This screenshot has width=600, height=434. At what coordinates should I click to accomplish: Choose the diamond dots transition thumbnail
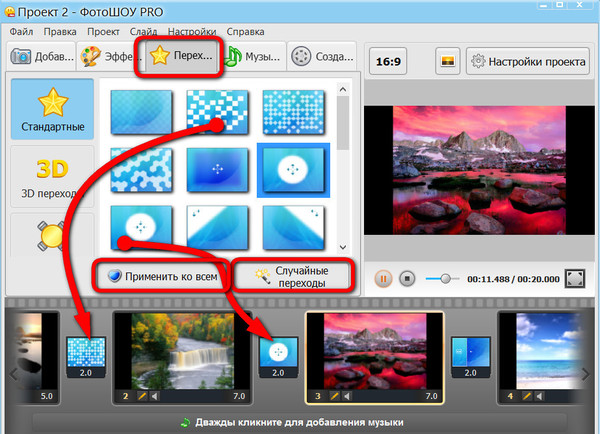[293, 112]
